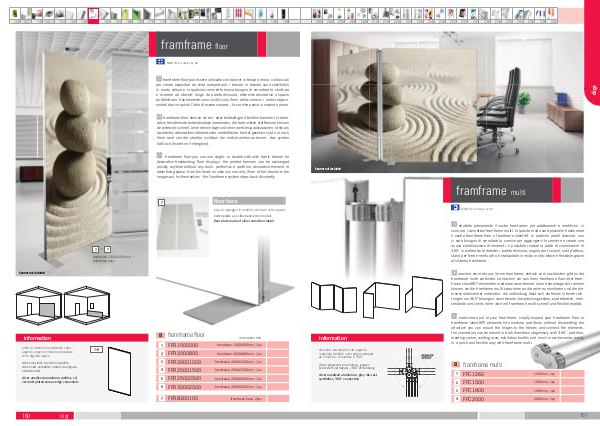Screen dimensions: 600x426
Task: Click the framframe multi table title
Action: tap(482, 364)
